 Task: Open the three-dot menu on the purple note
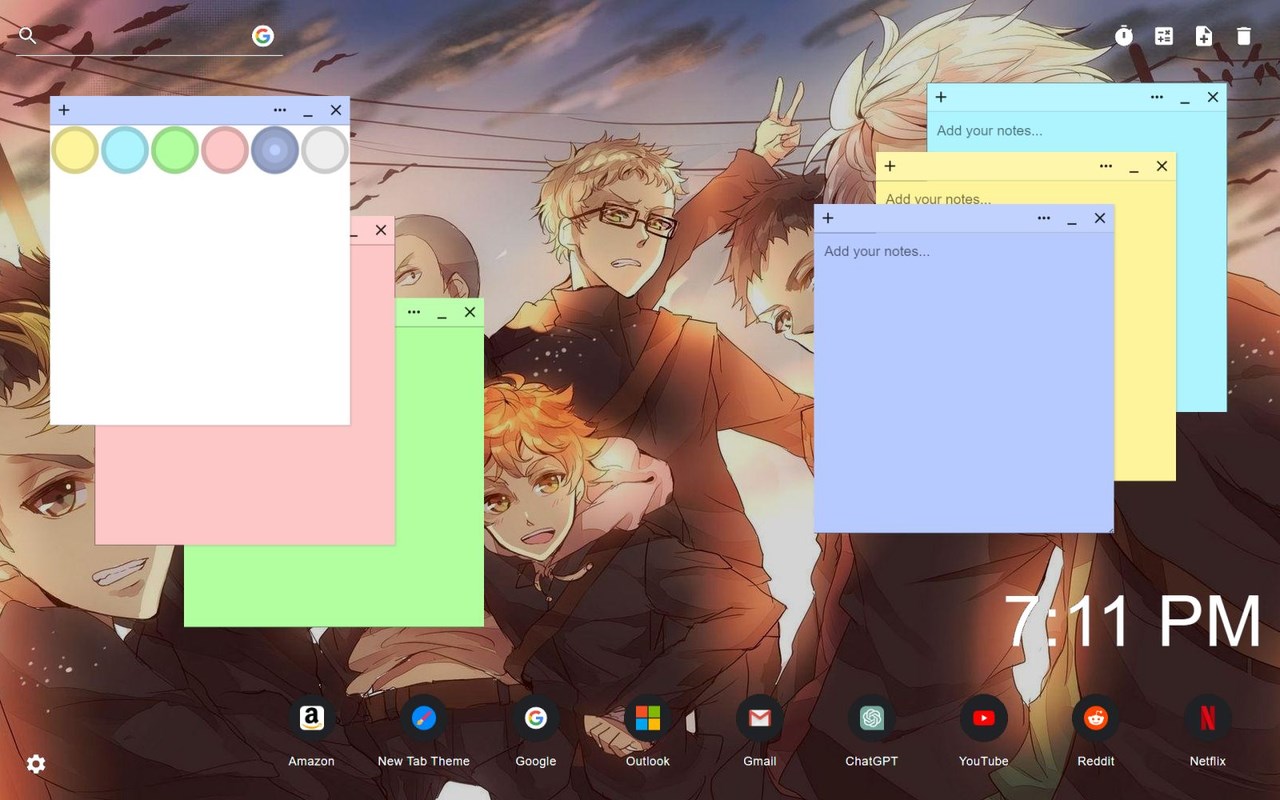[1044, 218]
